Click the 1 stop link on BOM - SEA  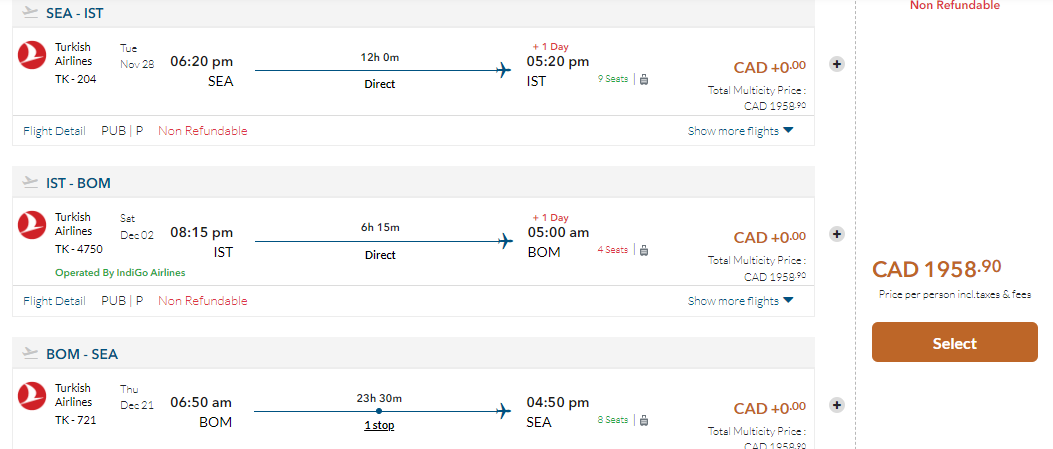(379, 425)
